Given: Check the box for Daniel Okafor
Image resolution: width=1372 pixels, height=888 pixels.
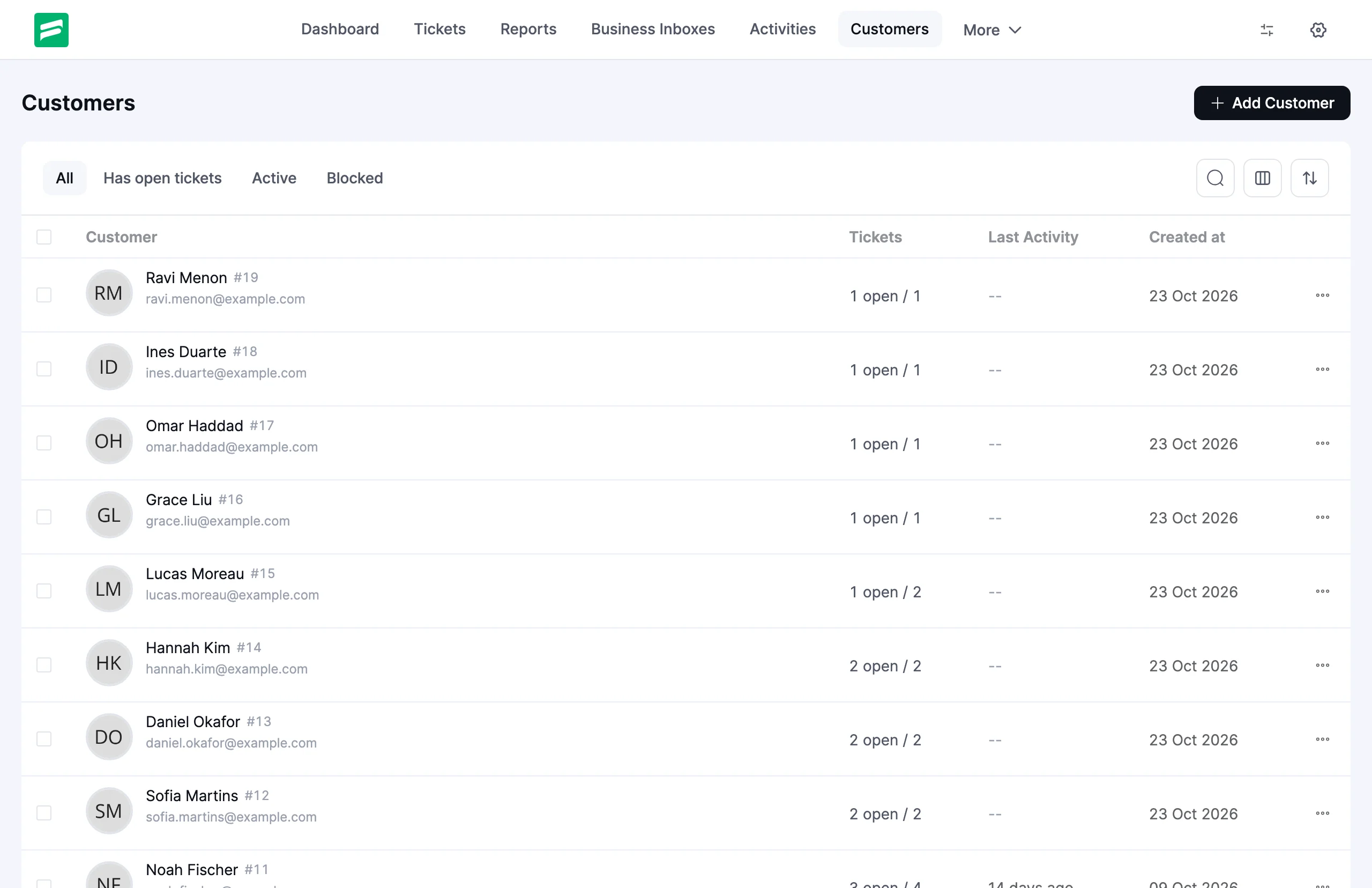Looking at the screenshot, I should 44,739.
